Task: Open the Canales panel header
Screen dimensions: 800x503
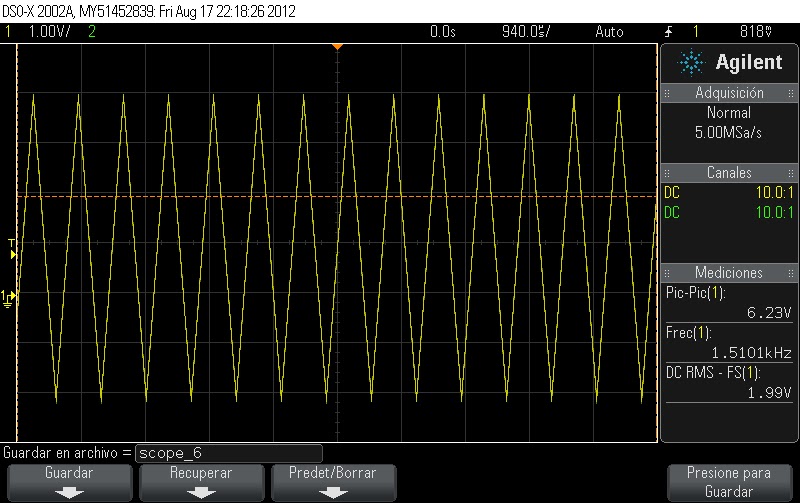Action: click(729, 173)
